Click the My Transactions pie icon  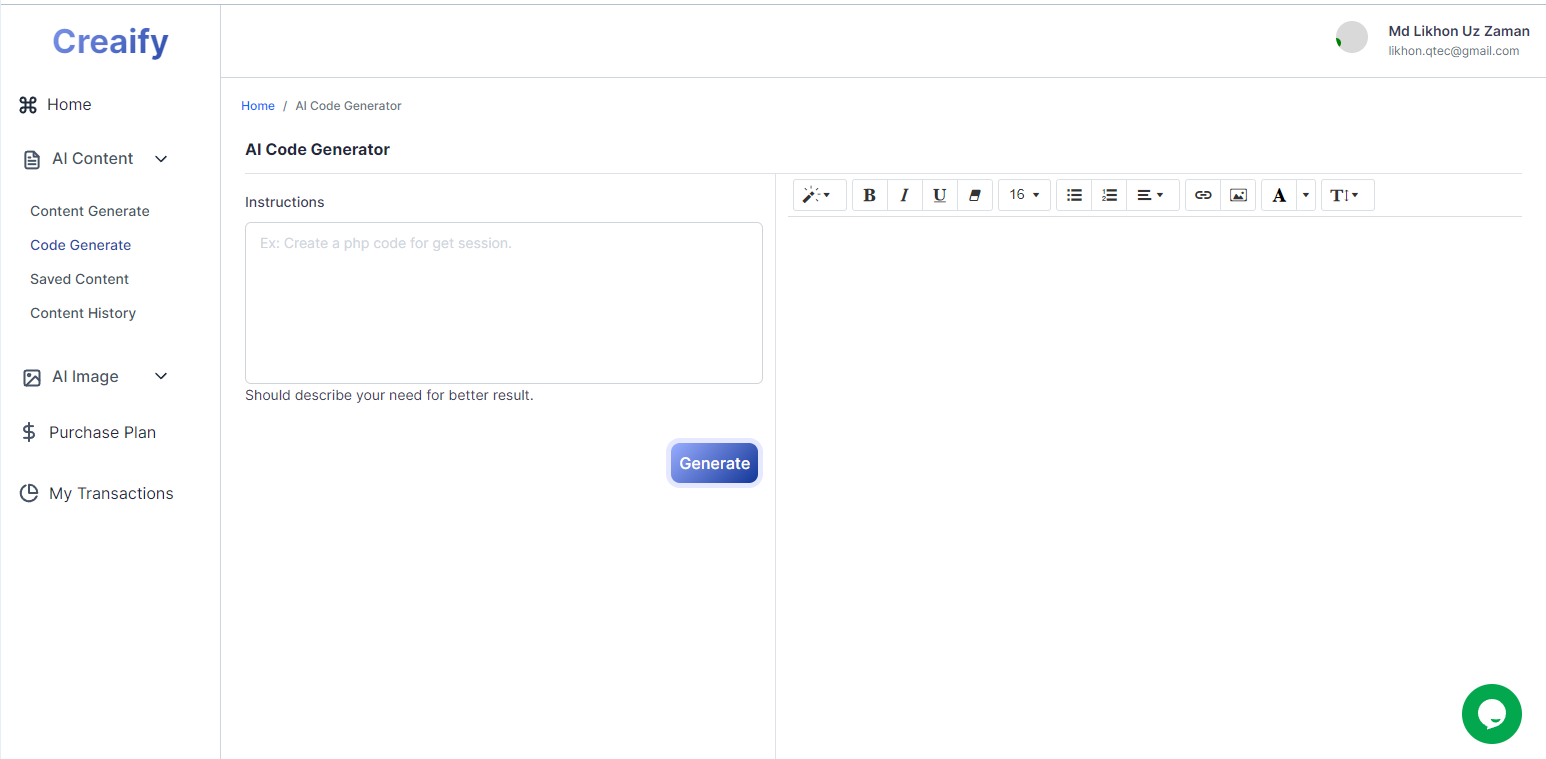[29, 493]
